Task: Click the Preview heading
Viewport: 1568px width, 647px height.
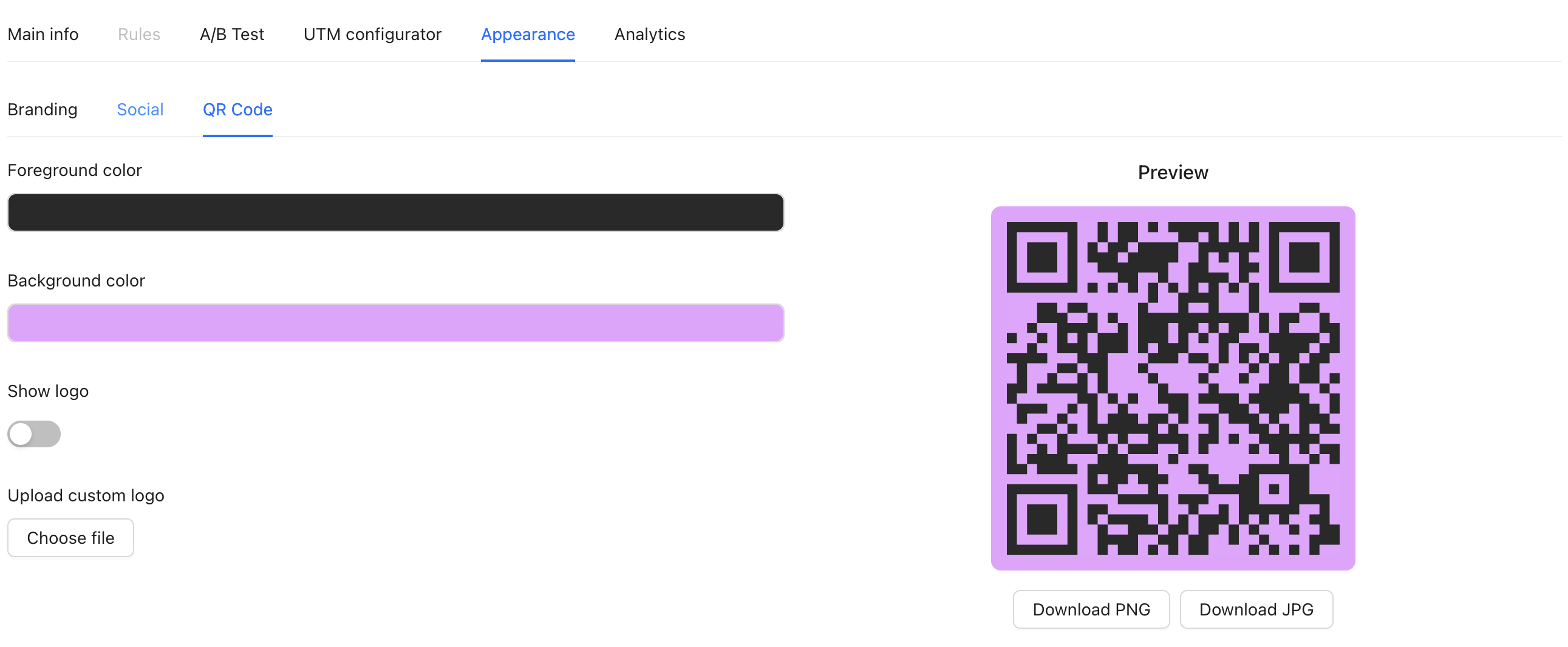Action: tap(1172, 173)
